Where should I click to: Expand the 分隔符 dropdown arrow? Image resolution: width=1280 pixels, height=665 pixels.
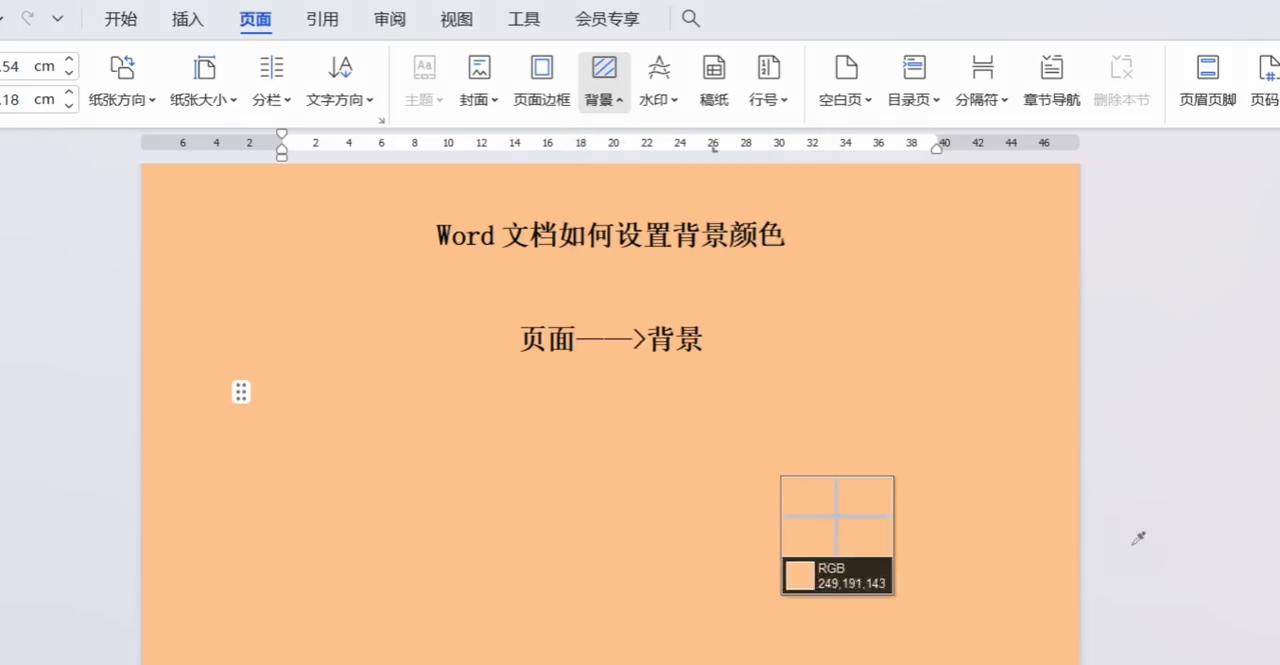click(x=1005, y=100)
